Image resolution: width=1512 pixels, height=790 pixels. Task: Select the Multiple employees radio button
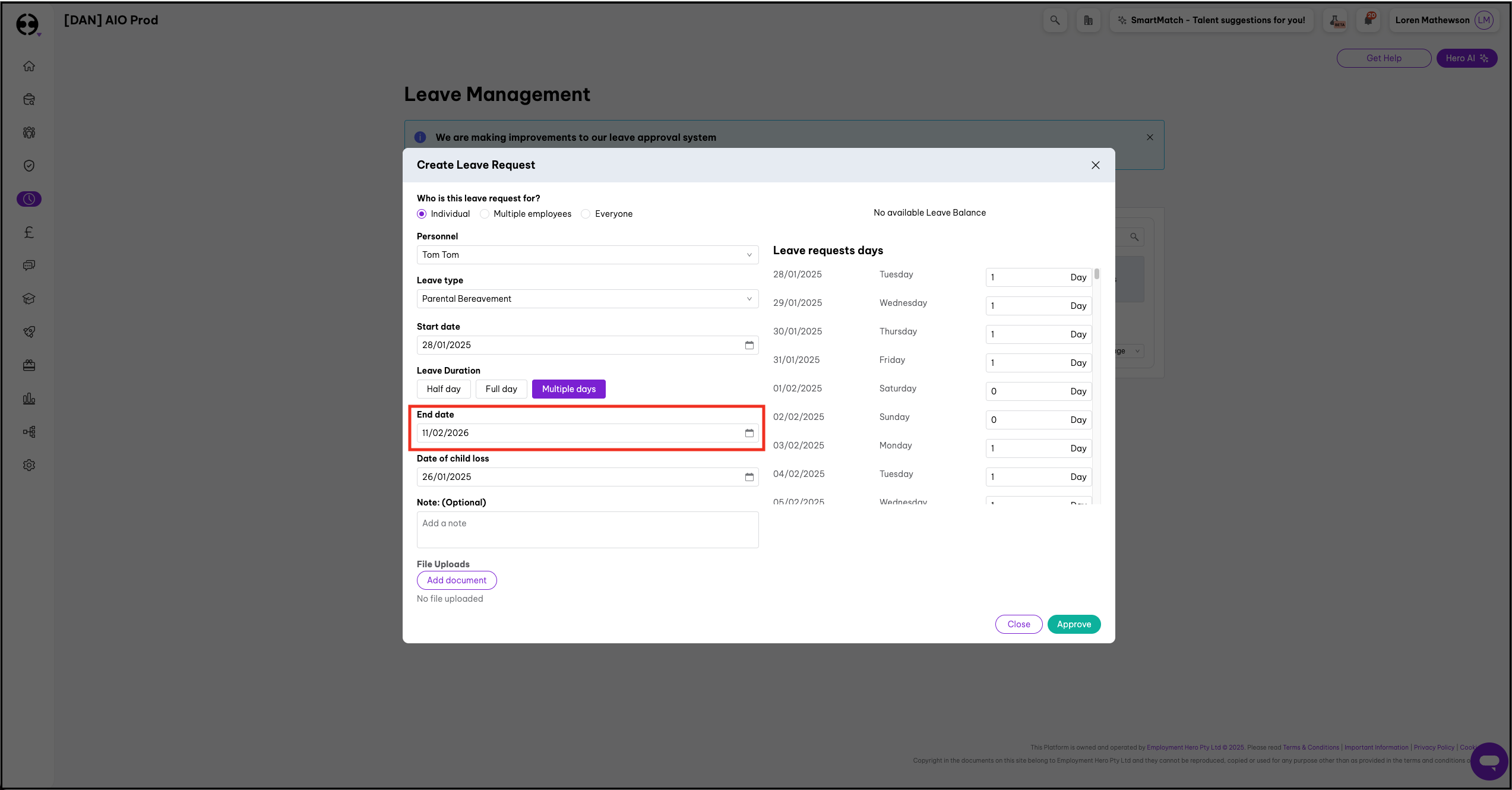click(x=485, y=214)
